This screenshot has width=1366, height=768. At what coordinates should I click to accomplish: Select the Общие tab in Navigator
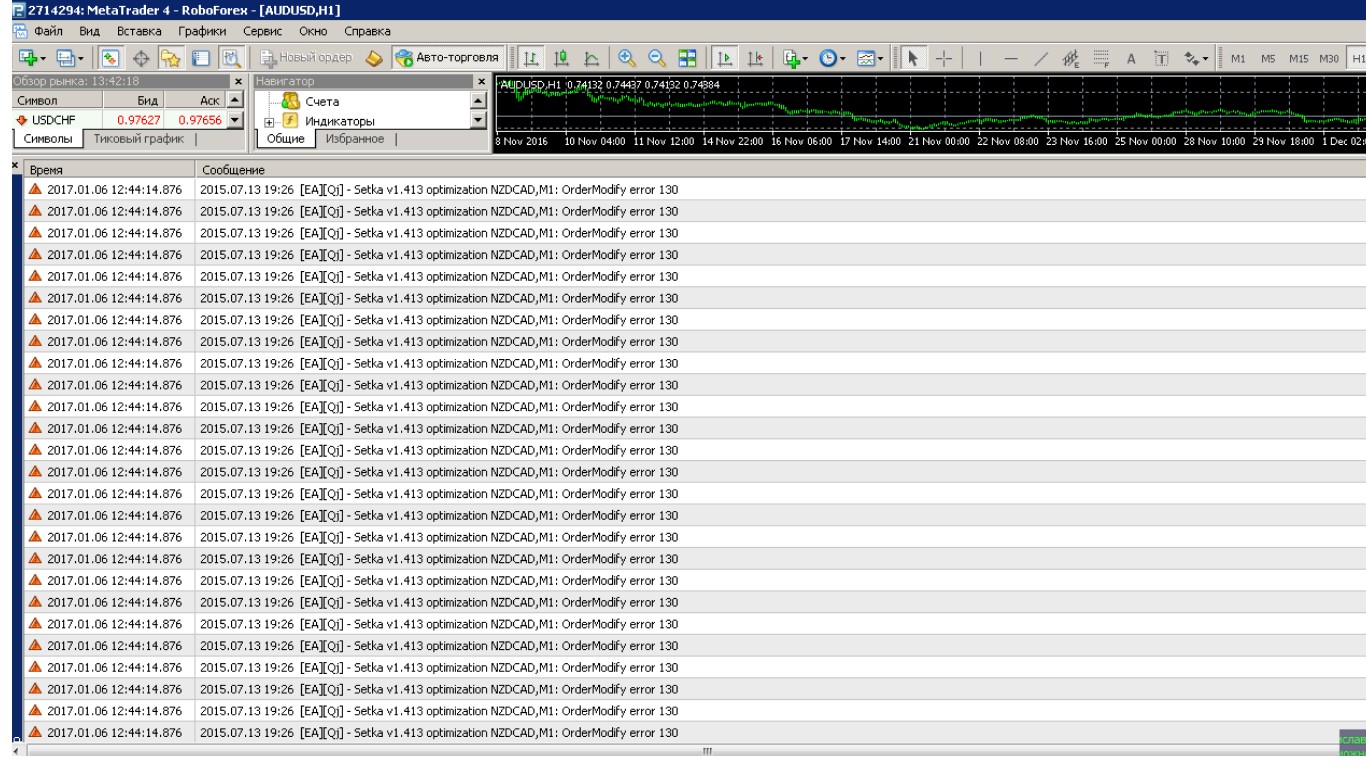coord(287,139)
